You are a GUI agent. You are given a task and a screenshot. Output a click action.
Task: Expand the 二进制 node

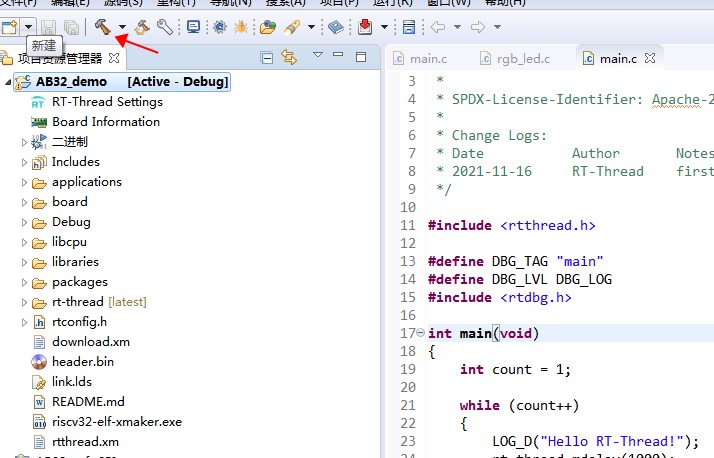pos(24,142)
